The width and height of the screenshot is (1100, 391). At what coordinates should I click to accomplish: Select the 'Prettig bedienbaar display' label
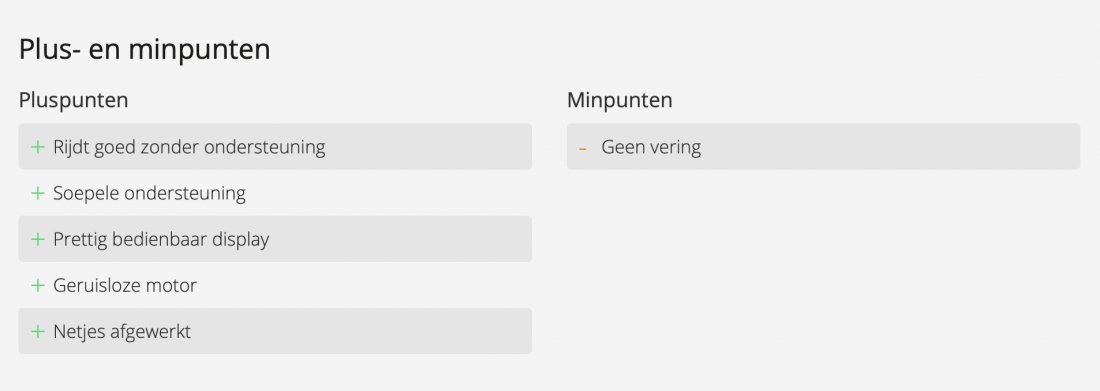tap(161, 239)
